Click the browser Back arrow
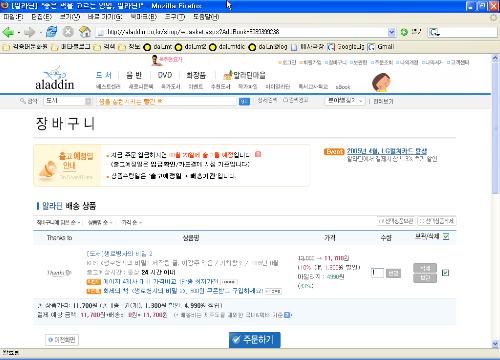This screenshot has width=500, height=360. 8,32
